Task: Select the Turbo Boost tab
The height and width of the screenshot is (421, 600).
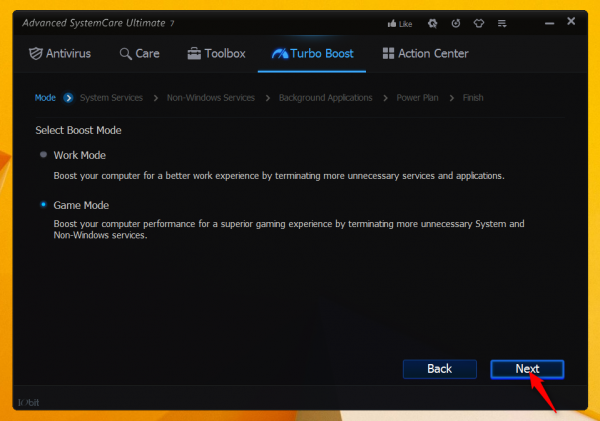Action: point(312,54)
